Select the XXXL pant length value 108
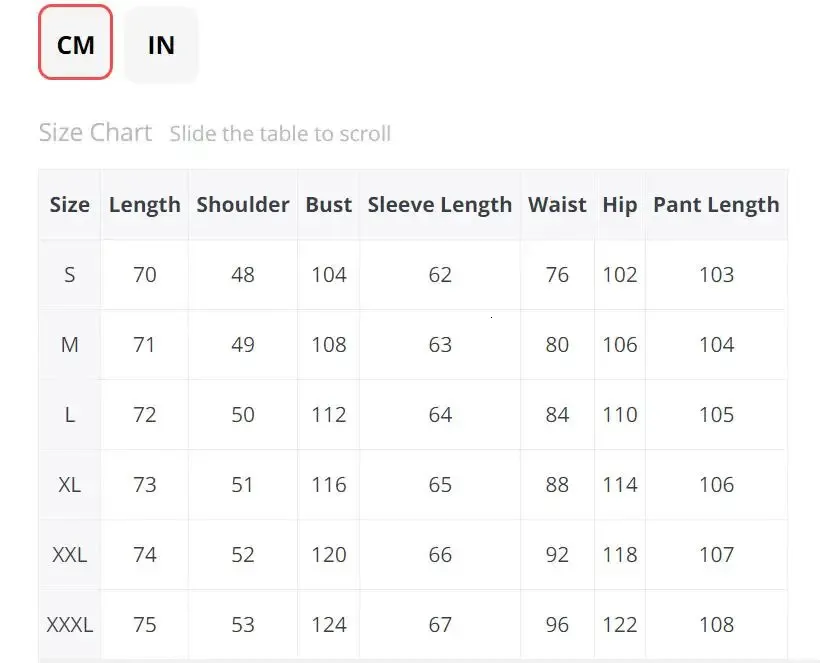 [716, 625]
